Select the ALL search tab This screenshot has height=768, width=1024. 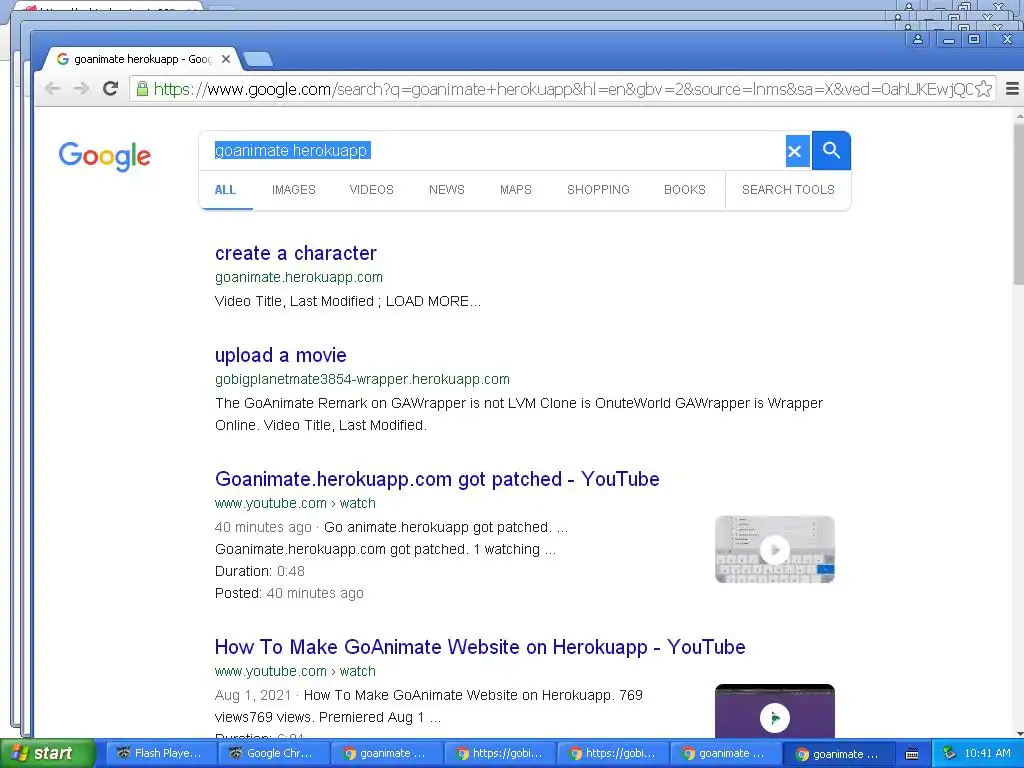click(x=225, y=189)
